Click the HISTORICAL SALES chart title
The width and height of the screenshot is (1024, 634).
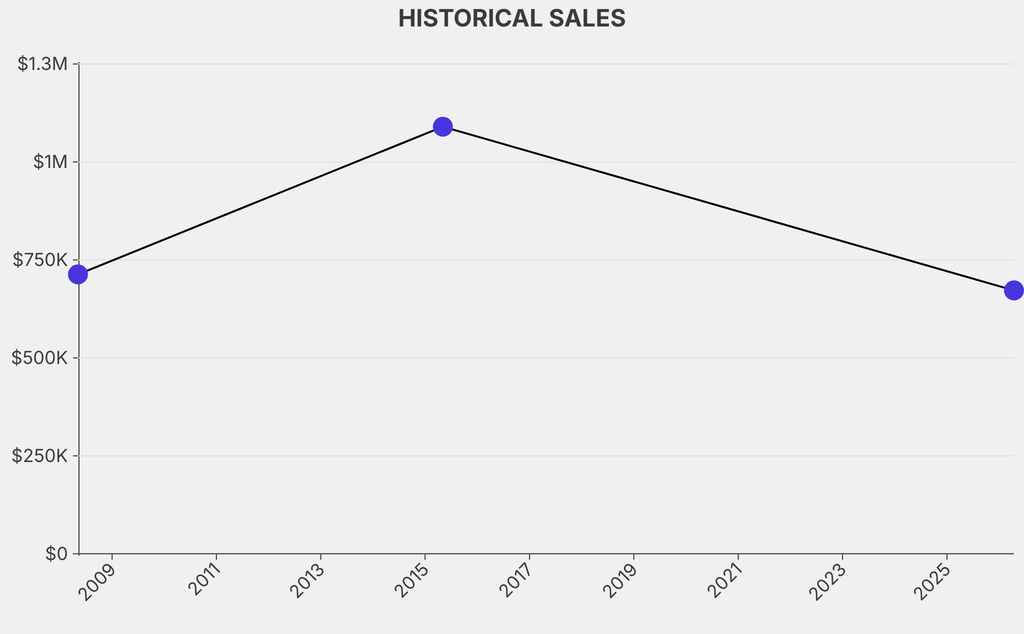(512, 19)
